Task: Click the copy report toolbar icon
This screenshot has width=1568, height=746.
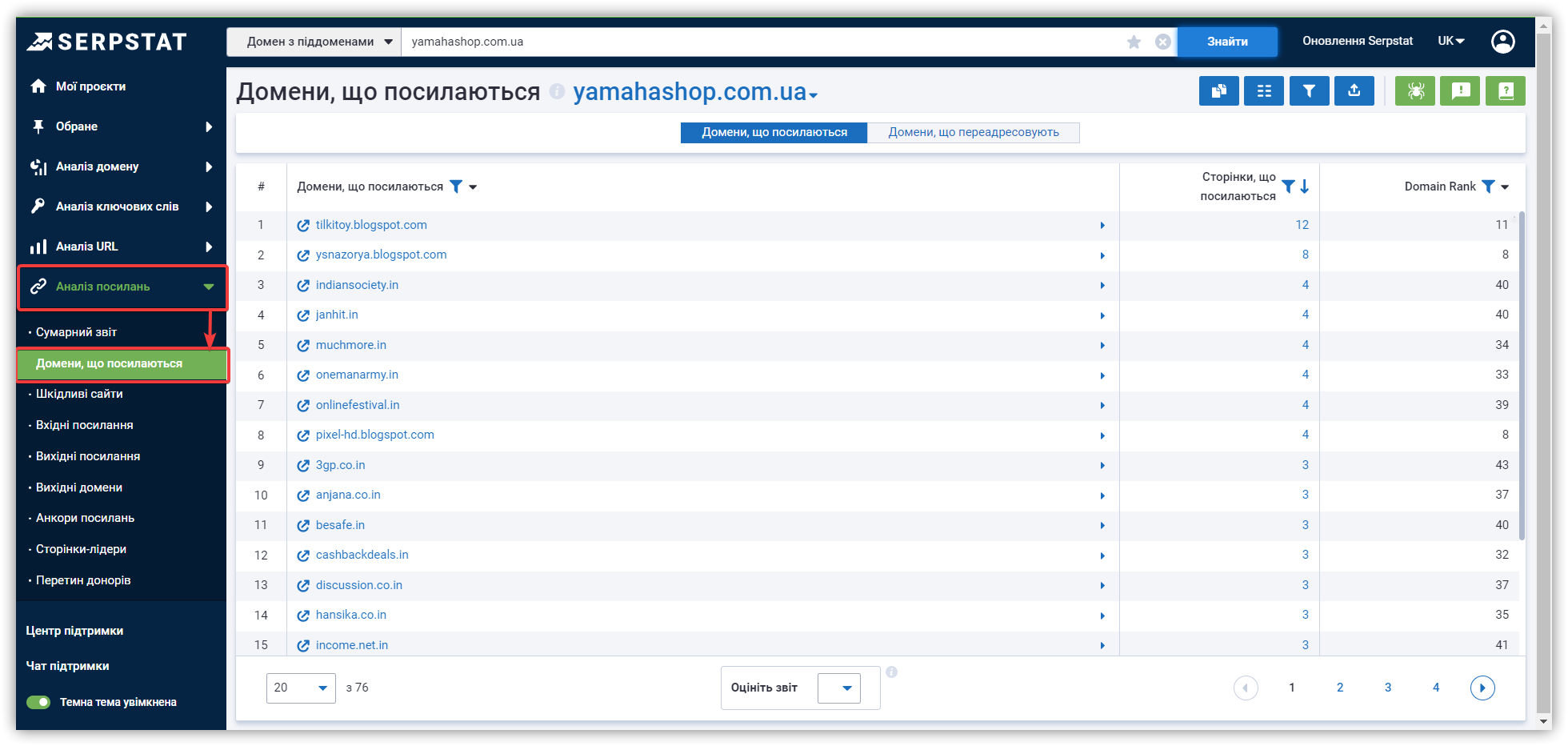Action: pos(1218,91)
